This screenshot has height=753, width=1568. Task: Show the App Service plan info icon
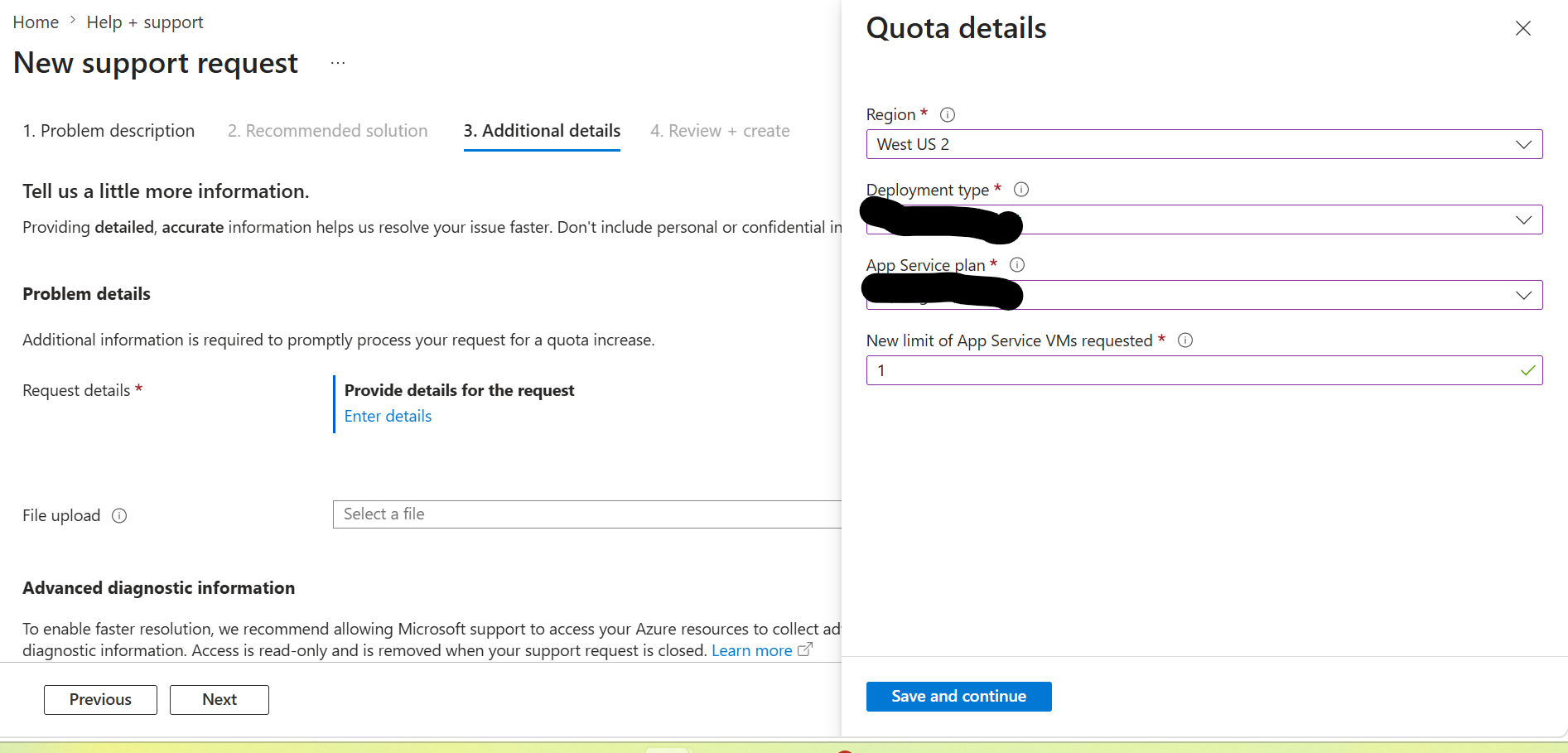click(x=1017, y=265)
